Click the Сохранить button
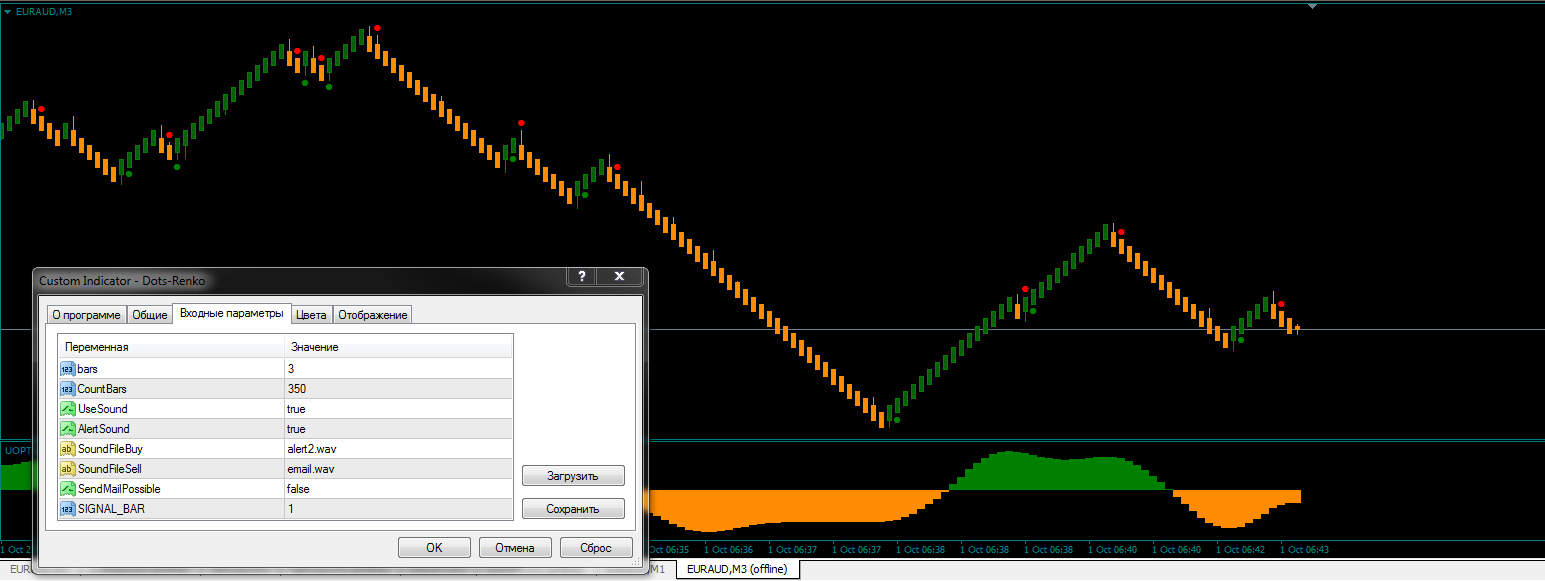 573,509
